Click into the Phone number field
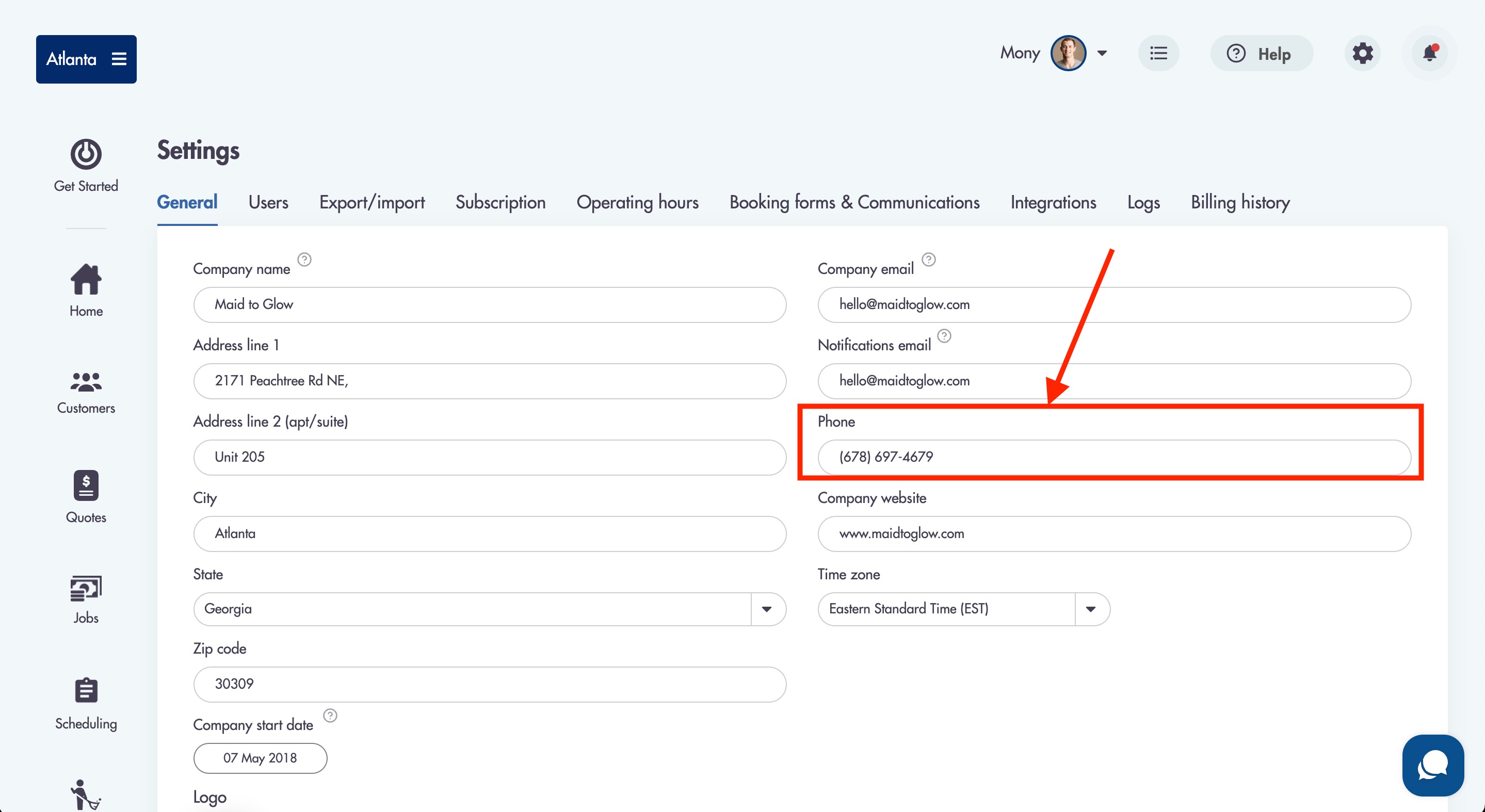 [1113, 457]
